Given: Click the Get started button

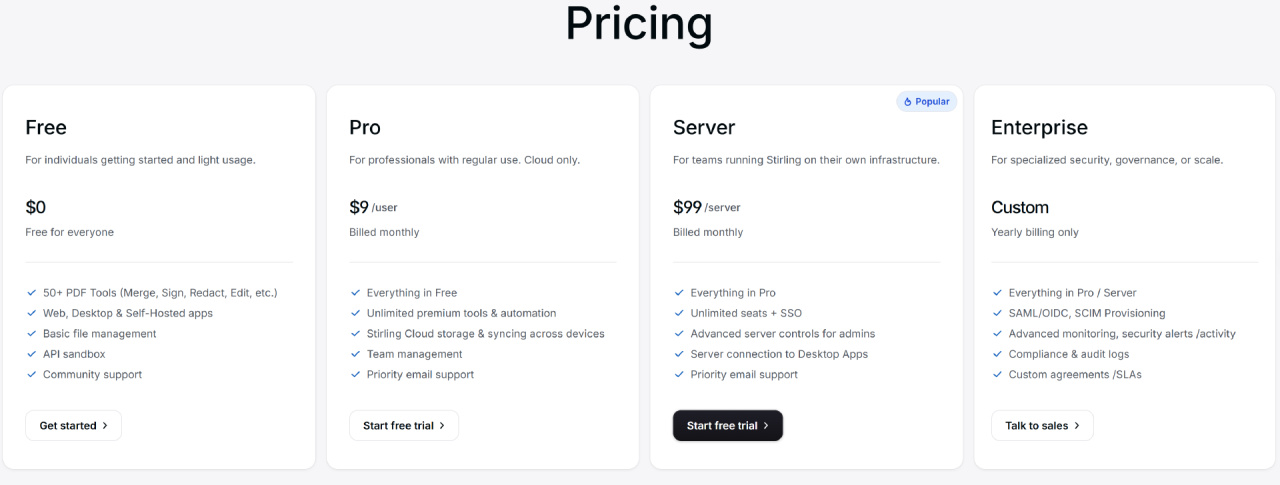Looking at the screenshot, I should 73,425.
